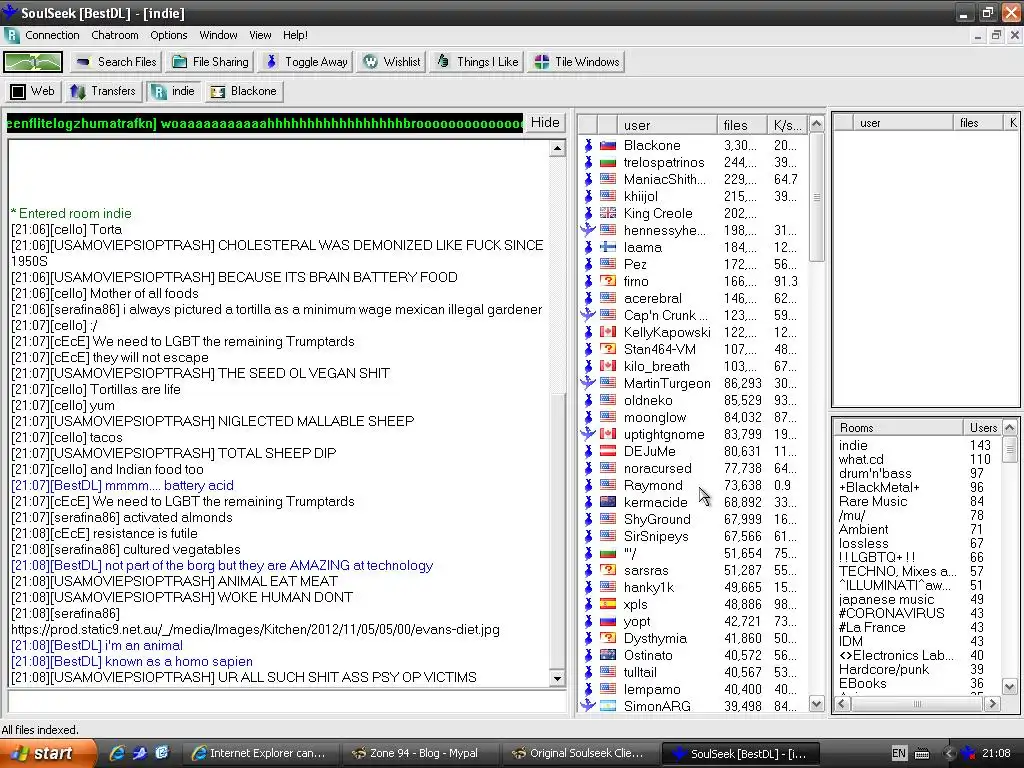Click the flag next to uptightgnome
Screen dimensions: 1024x768
[608, 434]
